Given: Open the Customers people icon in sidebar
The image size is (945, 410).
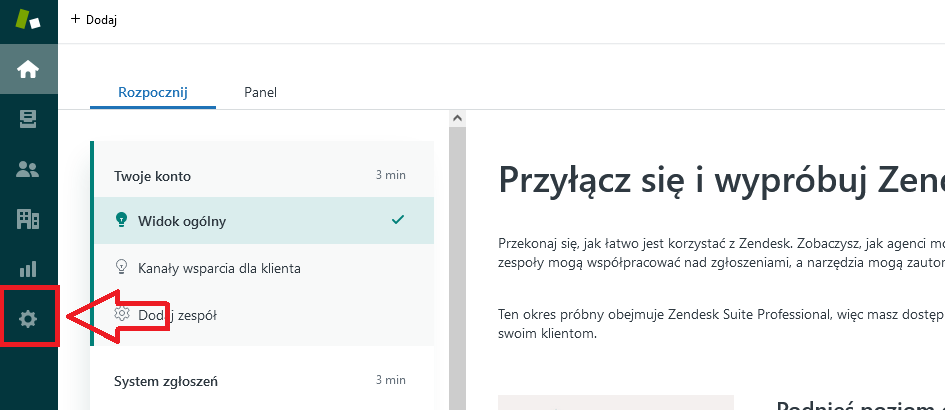Looking at the screenshot, I should coord(28,169).
